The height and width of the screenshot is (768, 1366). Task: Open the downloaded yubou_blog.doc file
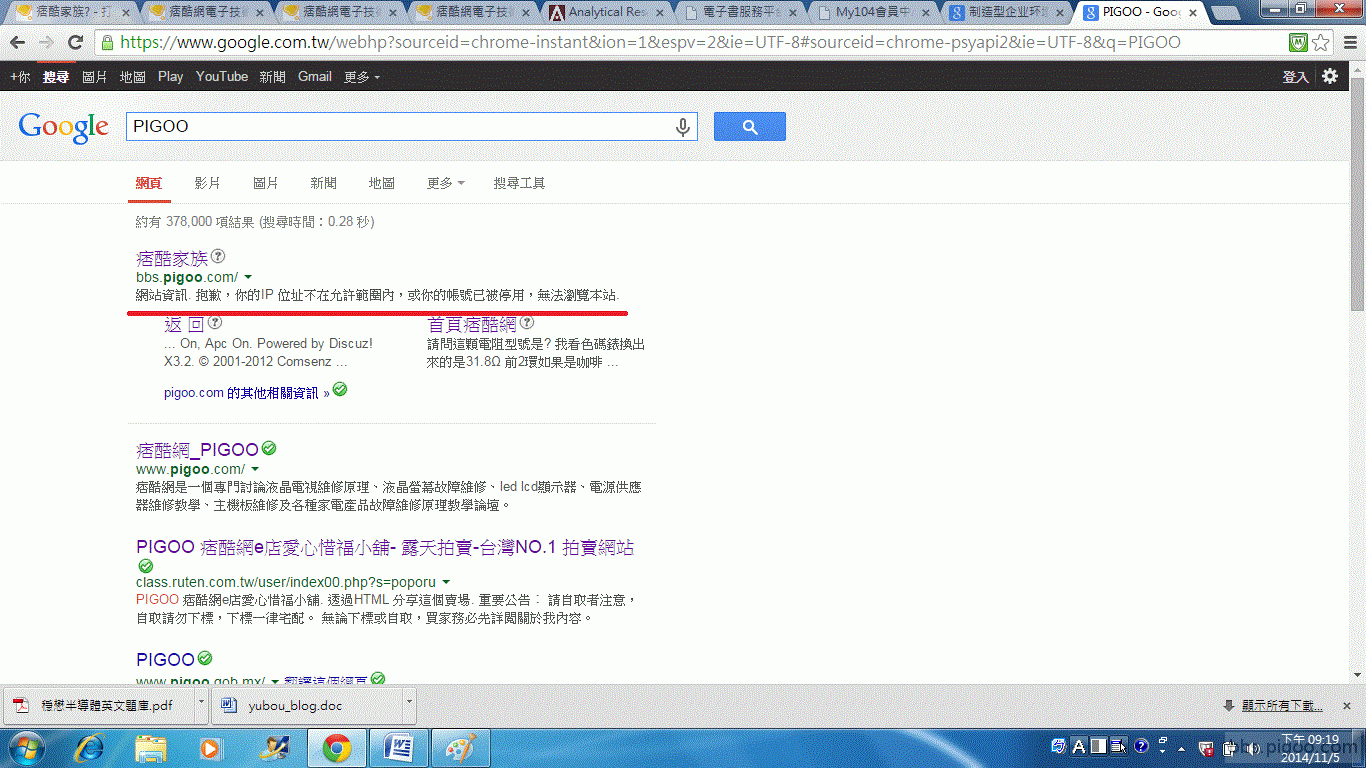(x=307, y=705)
